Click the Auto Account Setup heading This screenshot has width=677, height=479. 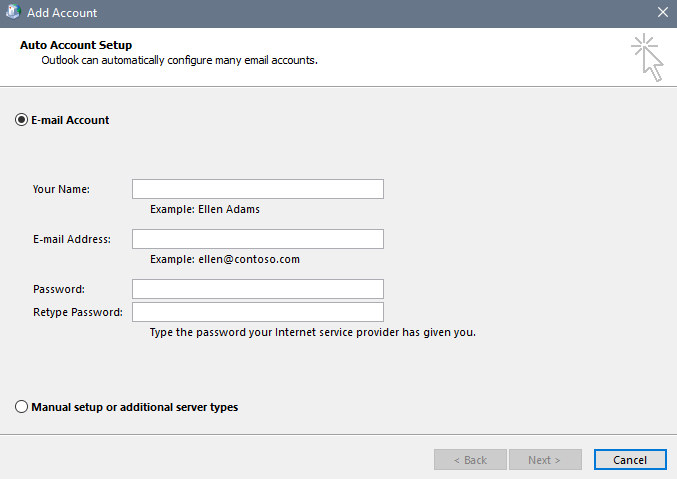click(76, 45)
